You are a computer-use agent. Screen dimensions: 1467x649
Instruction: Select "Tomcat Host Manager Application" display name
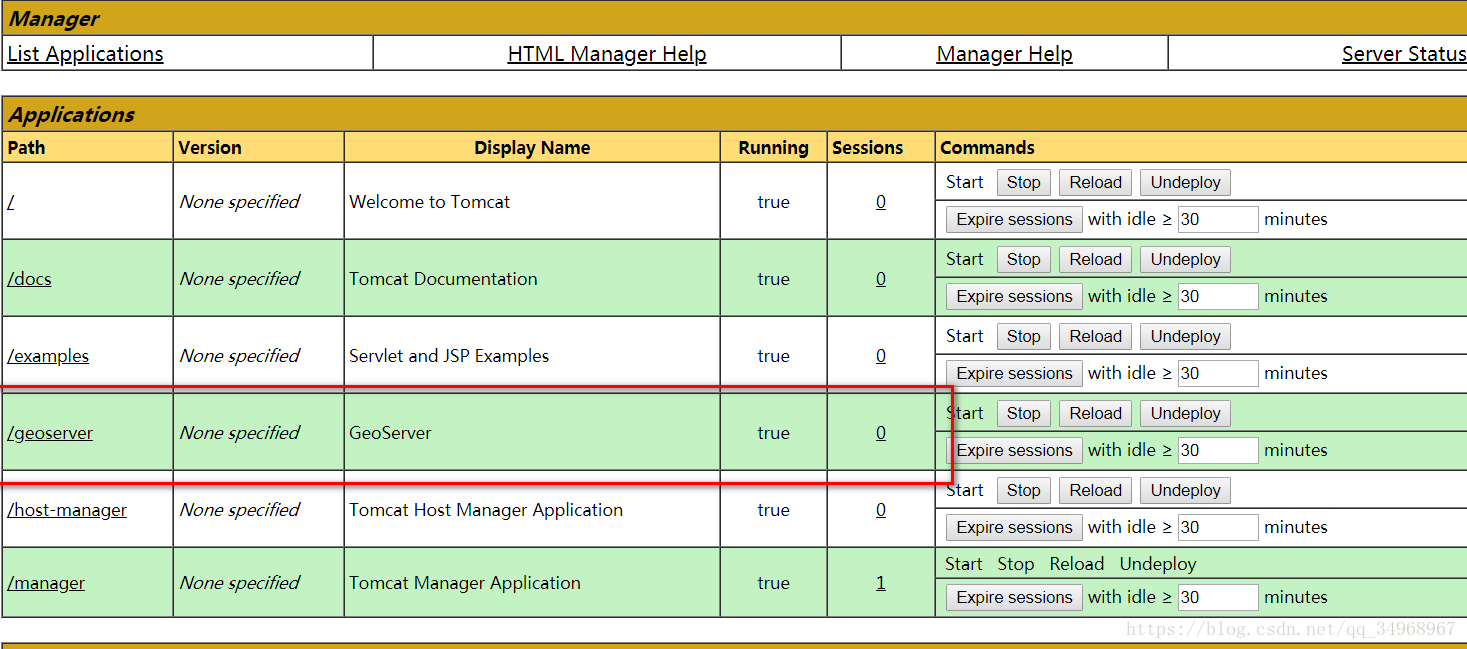[486, 510]
